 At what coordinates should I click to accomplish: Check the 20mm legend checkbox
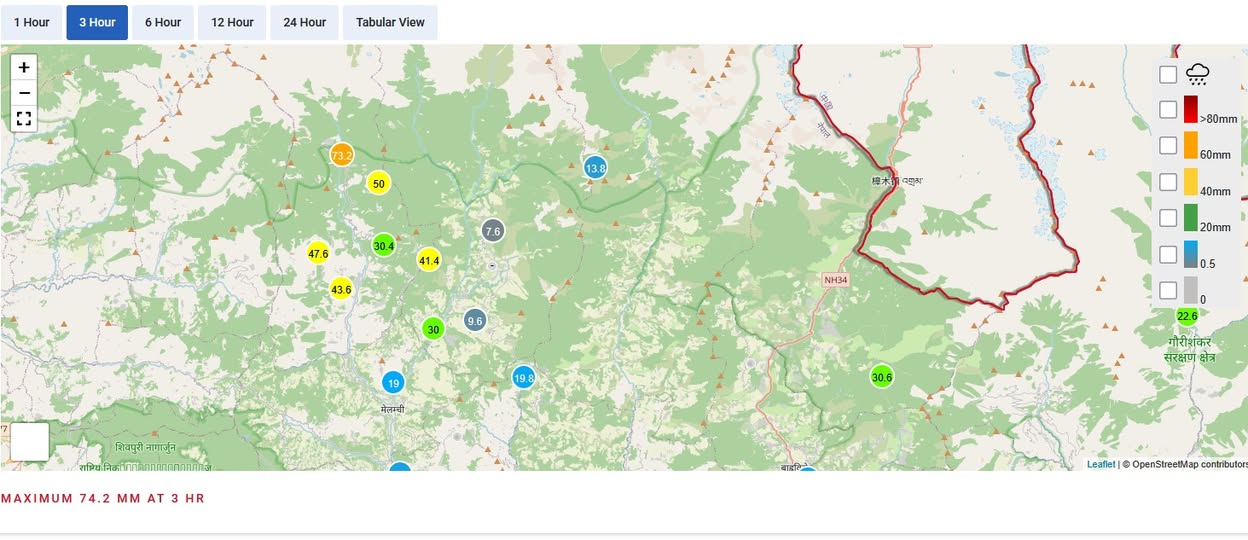coord(1168,218)
